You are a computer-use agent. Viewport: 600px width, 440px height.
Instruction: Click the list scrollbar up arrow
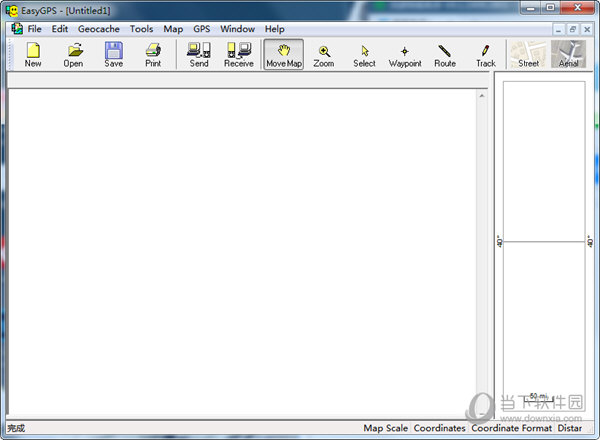click(x=482, y=96)
